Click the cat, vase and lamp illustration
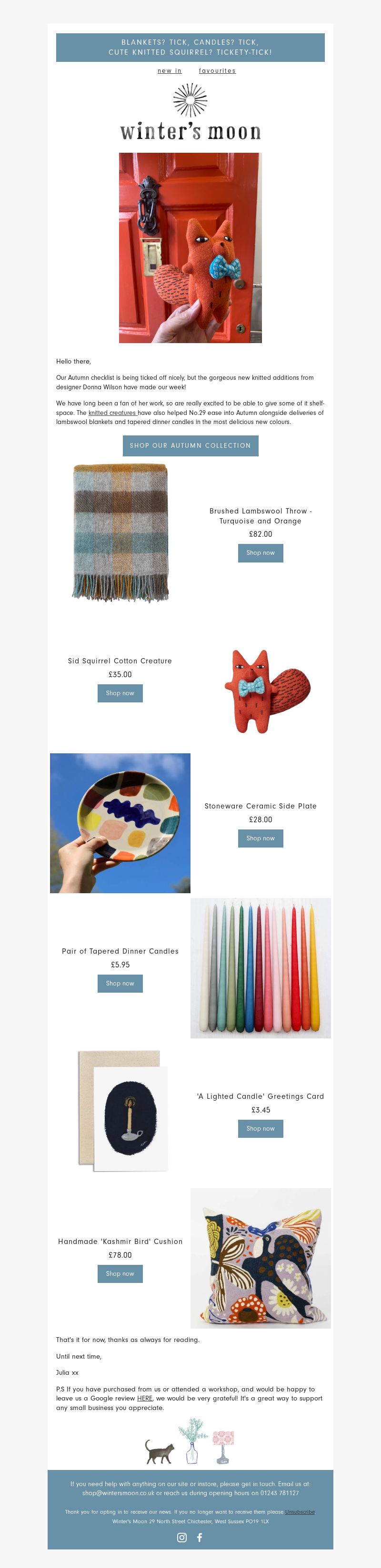381x1568 pixels. (190, 1442)
